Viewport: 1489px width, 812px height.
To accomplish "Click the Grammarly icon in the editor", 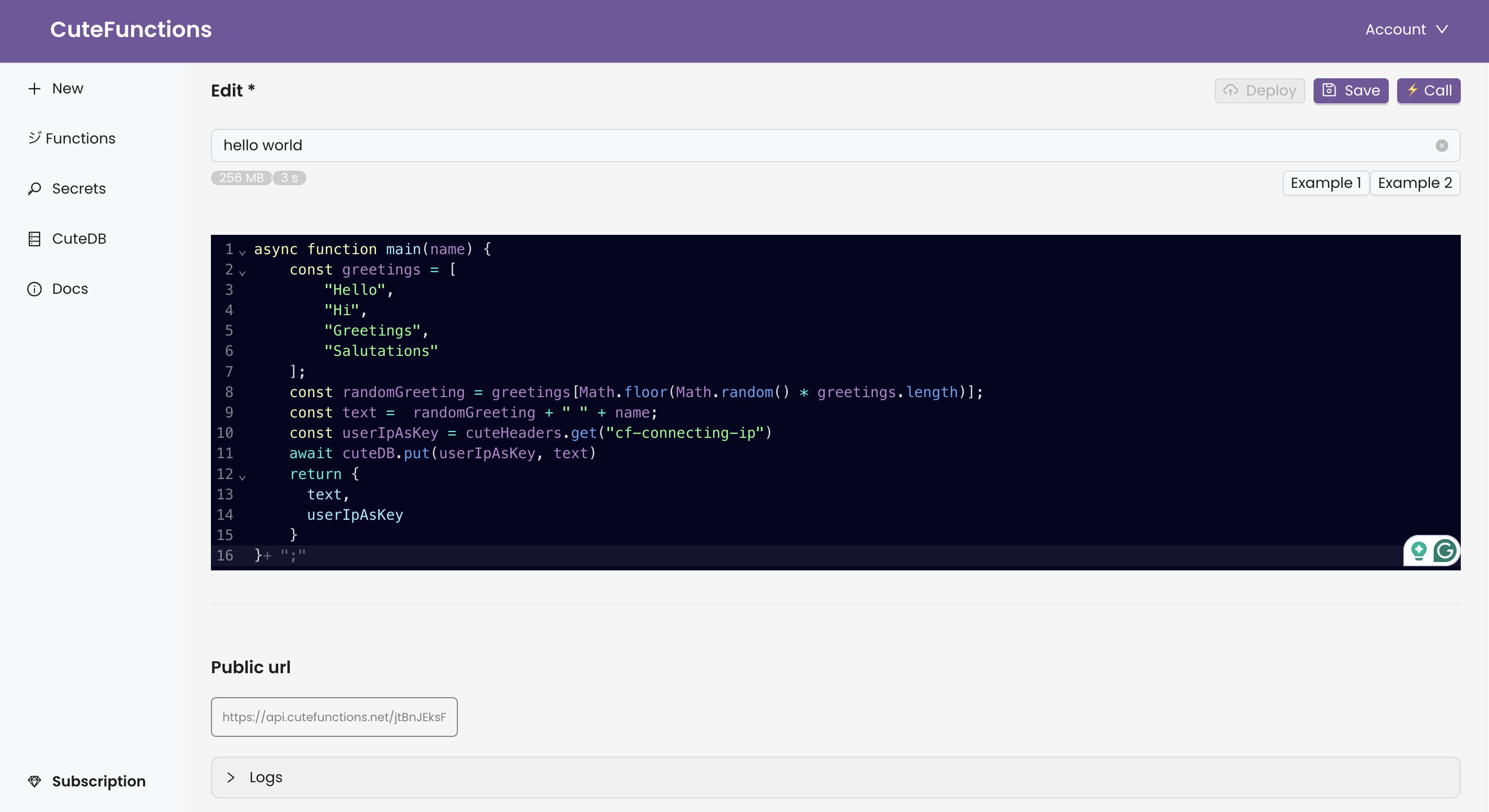I will click(x=1445, y=551).
